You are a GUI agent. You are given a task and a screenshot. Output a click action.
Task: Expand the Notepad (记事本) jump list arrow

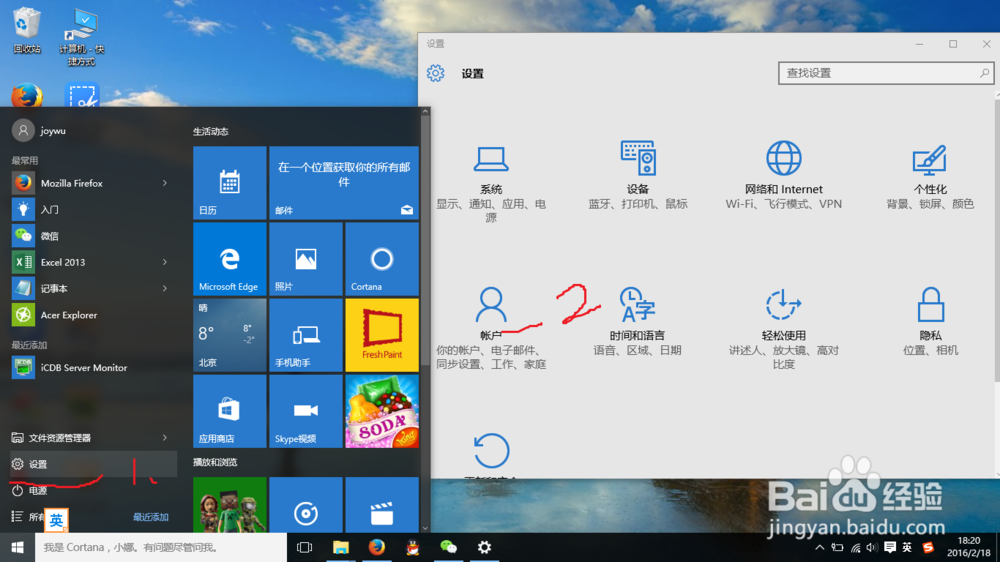pyautogui.click(x=165, y=288)
